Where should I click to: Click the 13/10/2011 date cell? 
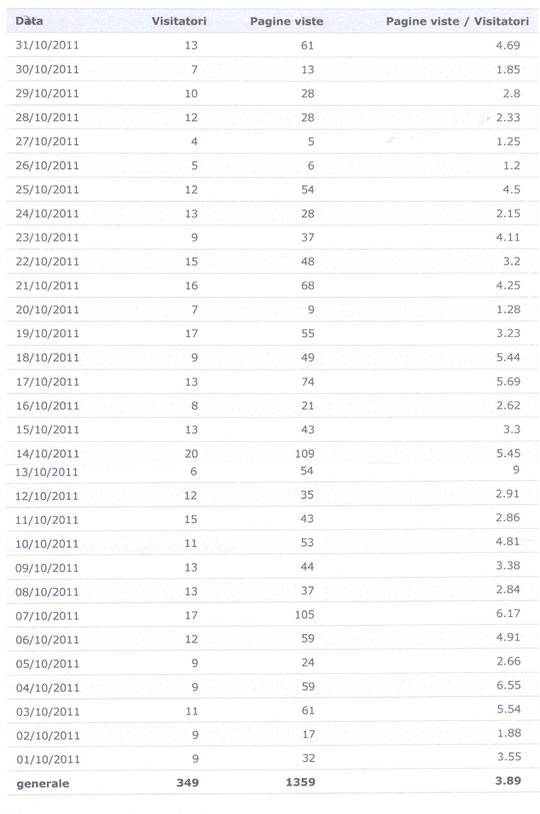[47, 472]
